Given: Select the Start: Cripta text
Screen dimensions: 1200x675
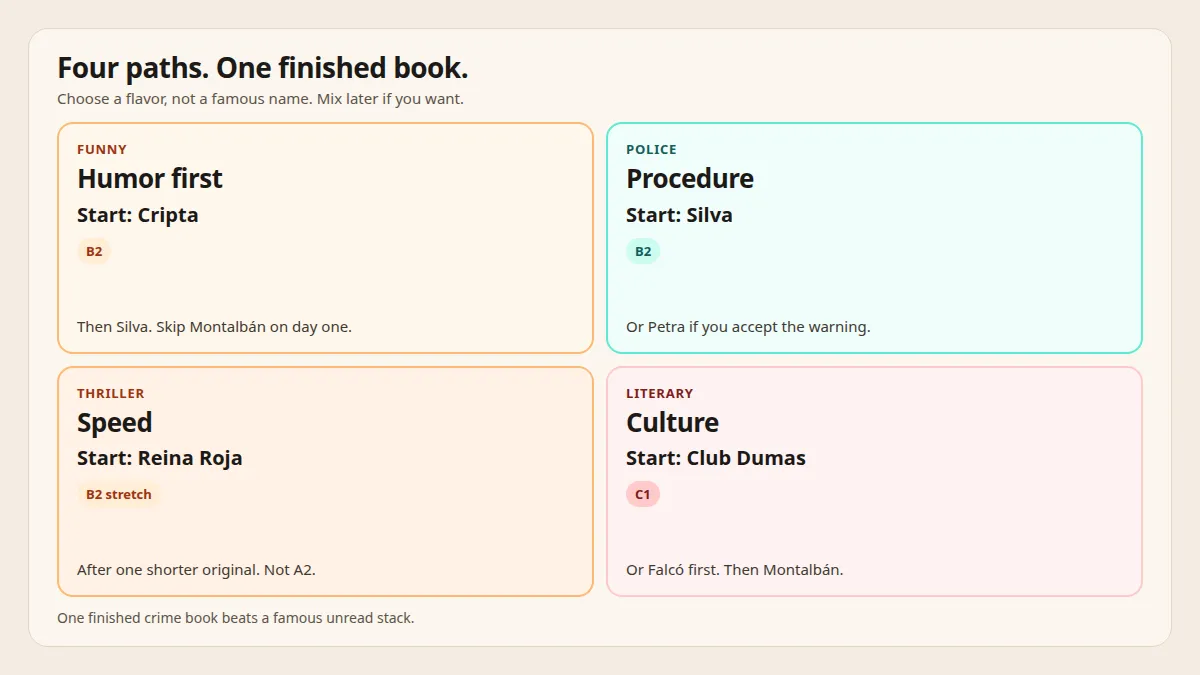Looking at the screenshot, I should (x=138, y=215).
